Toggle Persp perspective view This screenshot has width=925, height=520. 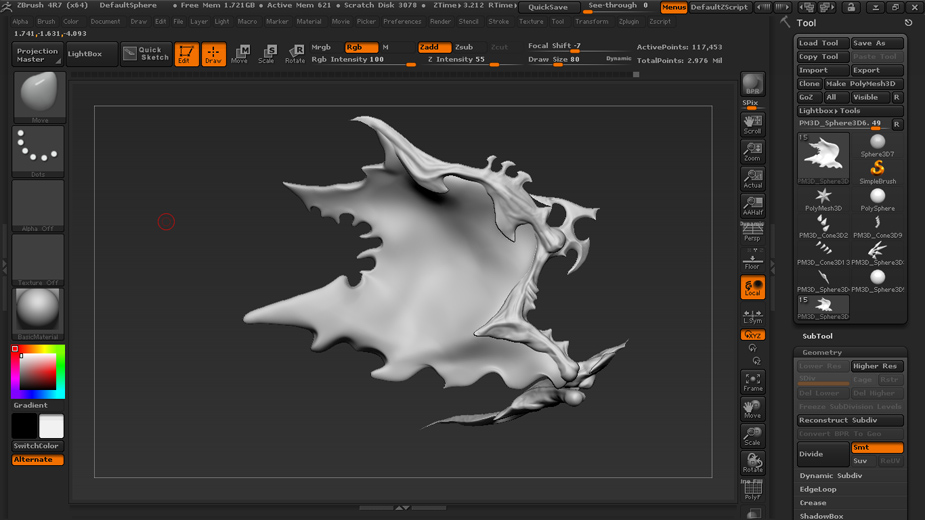pyautogui.click(x=752, y=234)
